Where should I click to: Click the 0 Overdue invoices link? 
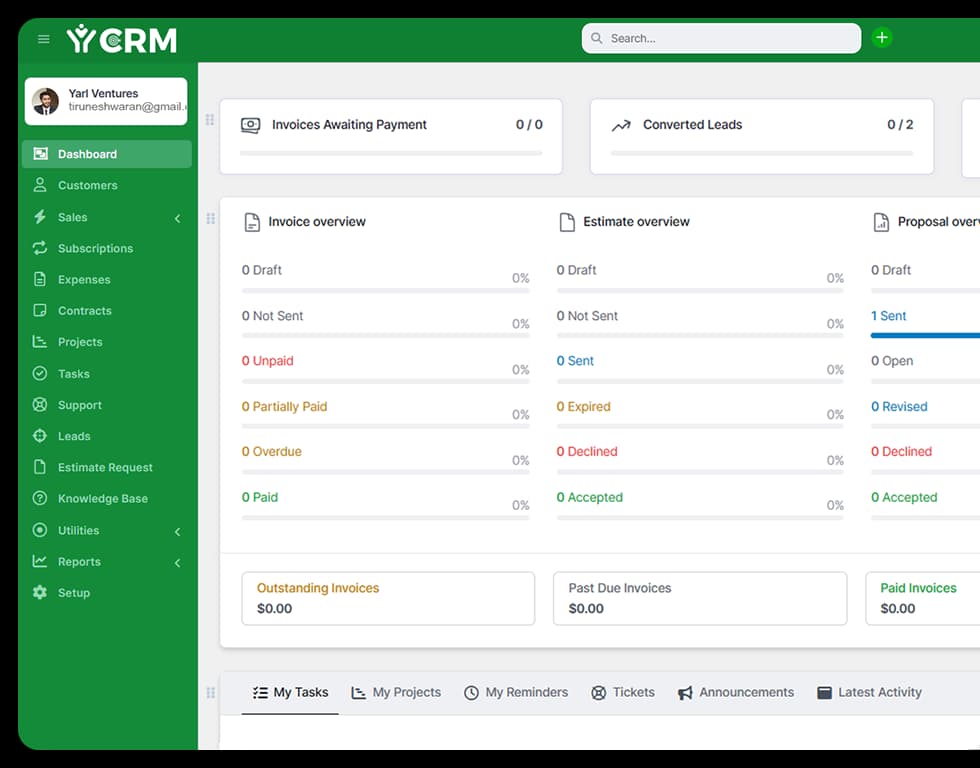click(x=272, y=452)
